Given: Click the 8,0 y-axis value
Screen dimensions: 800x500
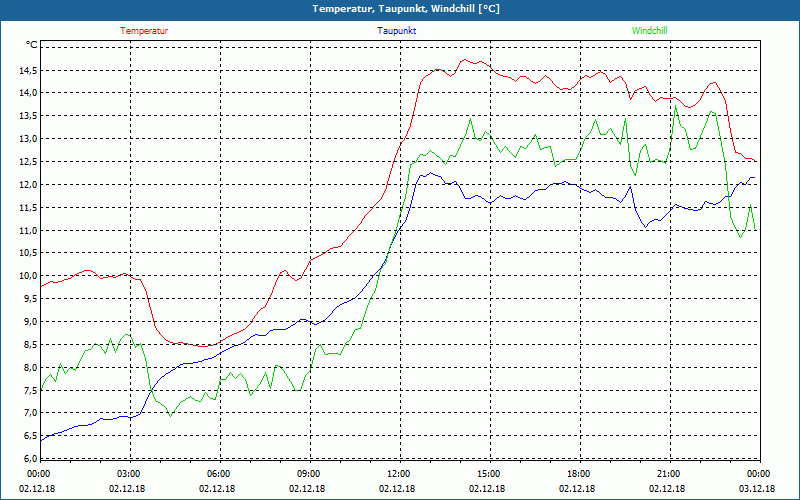Looking at the screenshot, I should tap(30, 367).
